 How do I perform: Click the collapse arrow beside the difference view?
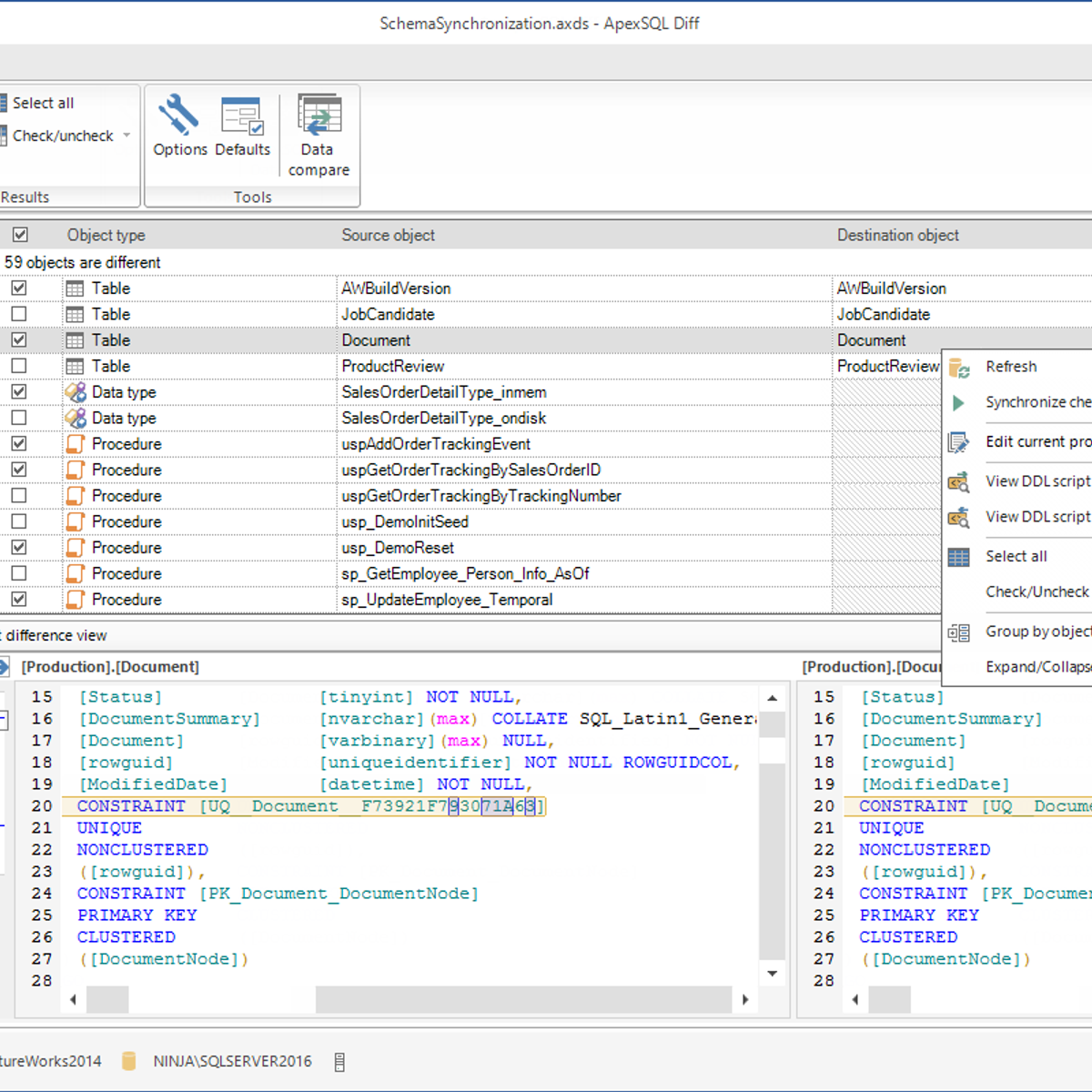click(x=5, y=666)
